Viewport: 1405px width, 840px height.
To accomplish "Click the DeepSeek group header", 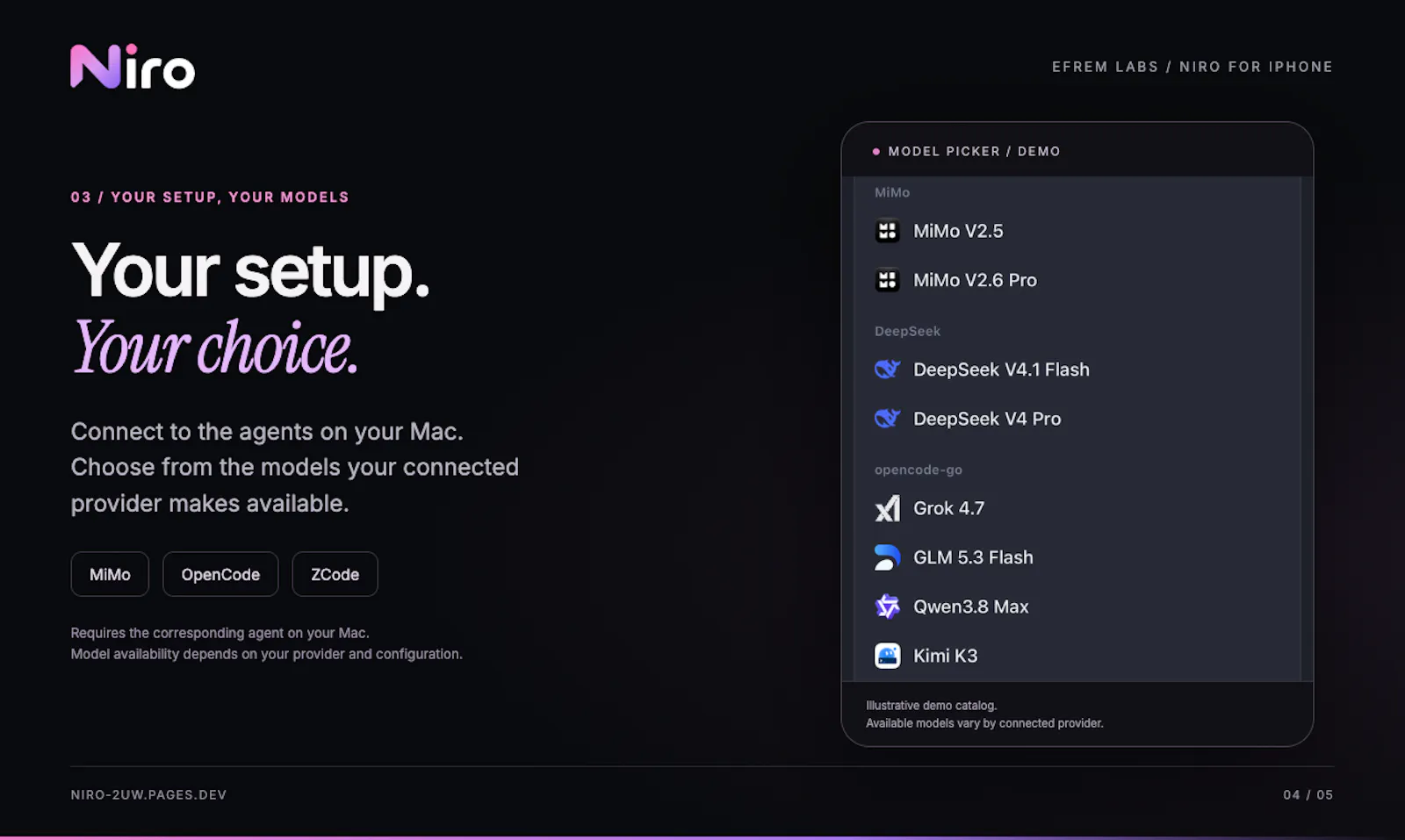I will 907,331.
